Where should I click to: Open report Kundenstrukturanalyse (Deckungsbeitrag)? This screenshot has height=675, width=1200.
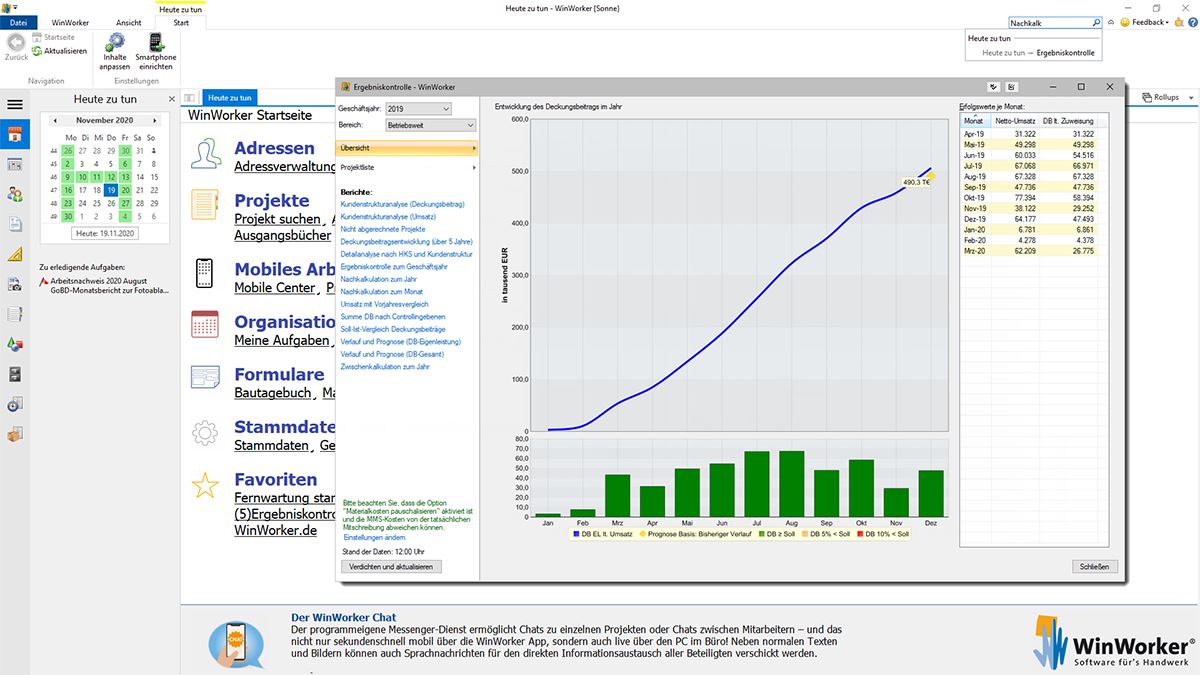tap(402, 204)
